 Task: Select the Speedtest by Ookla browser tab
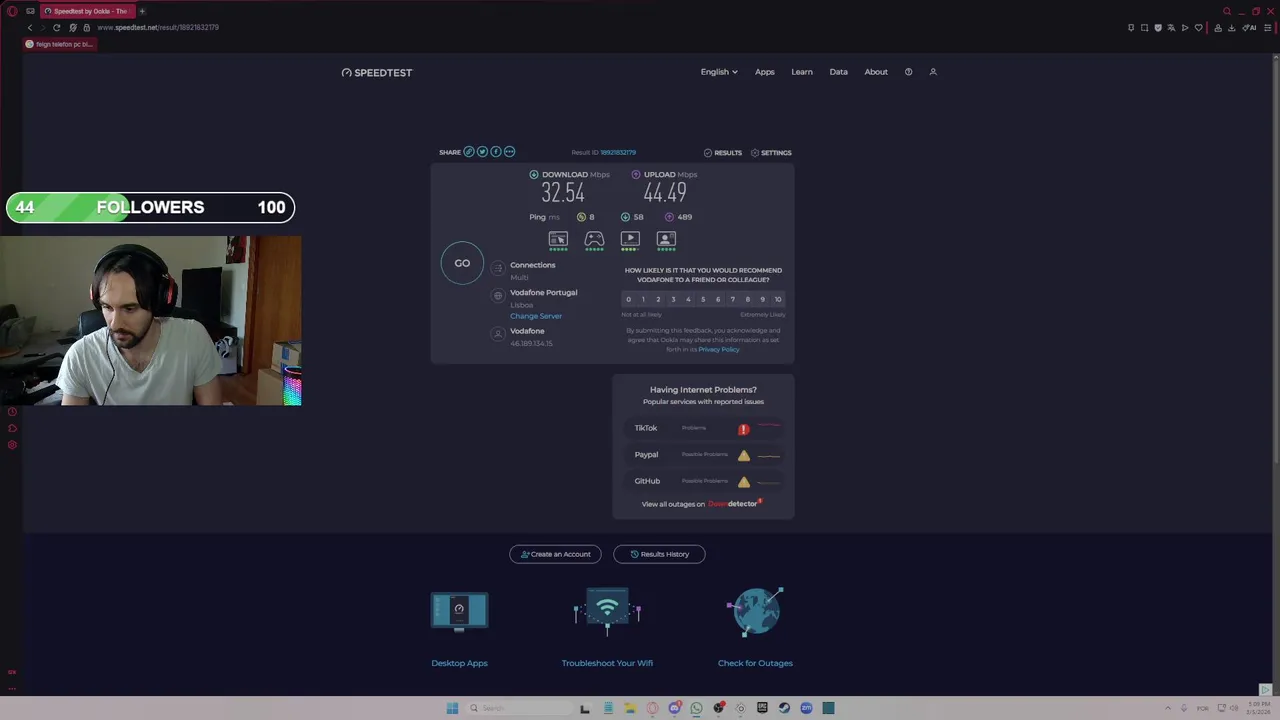point(86,11)
